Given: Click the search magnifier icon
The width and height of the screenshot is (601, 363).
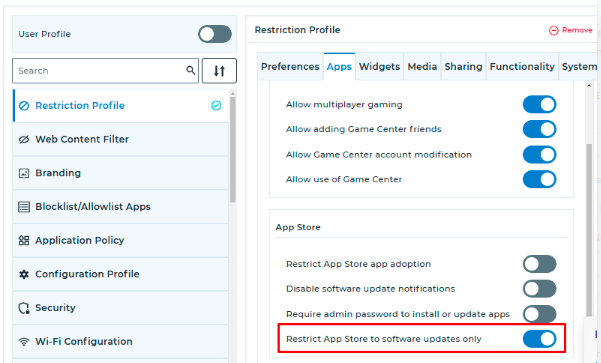Looking at the screenshot, I should (x=190, y=71).
